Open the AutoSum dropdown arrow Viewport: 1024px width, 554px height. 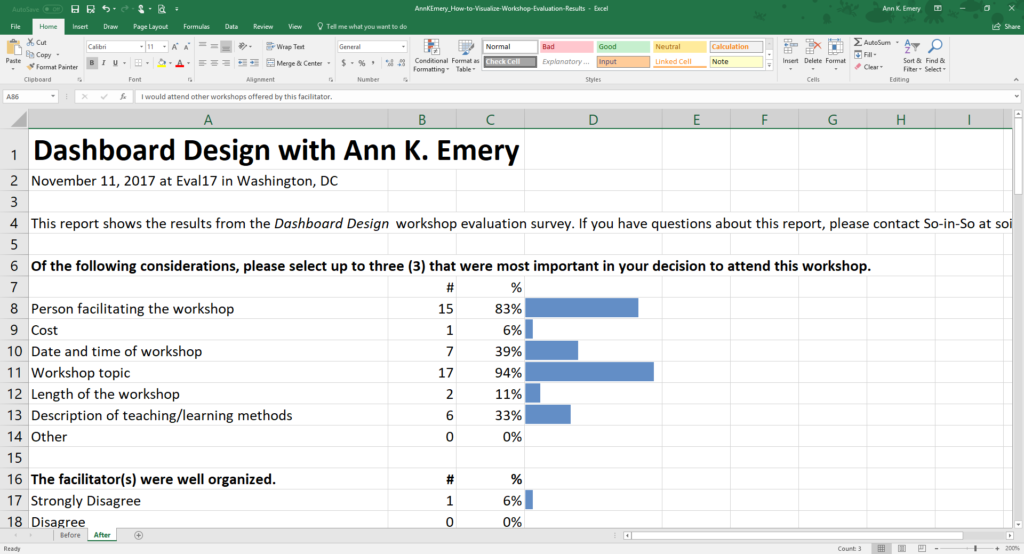tap(897, 42)
